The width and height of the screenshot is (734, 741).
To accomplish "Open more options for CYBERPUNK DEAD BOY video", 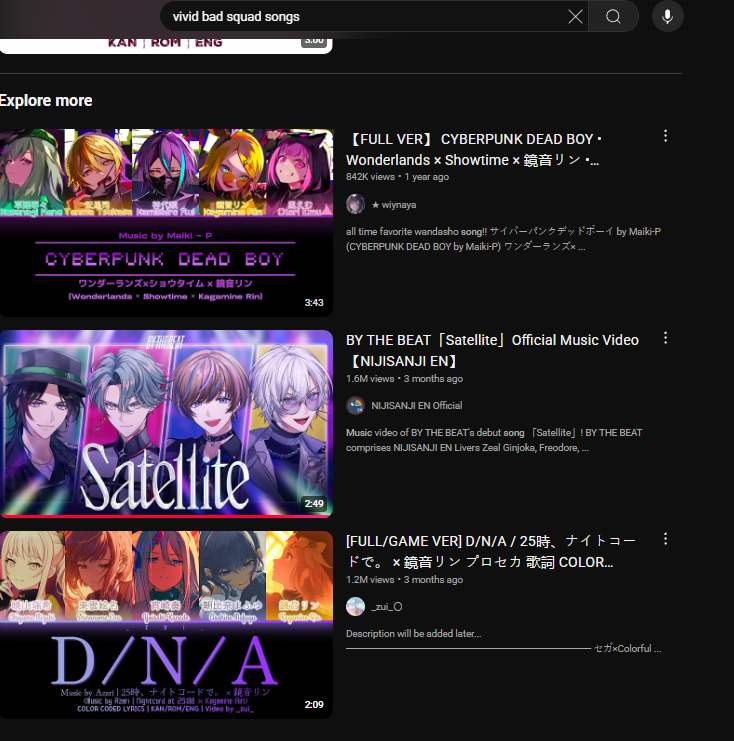I will click(665, 136).
